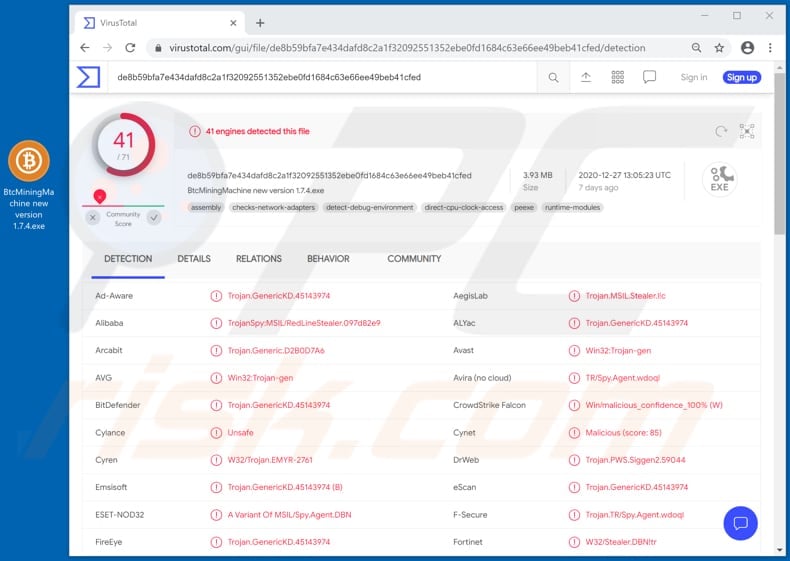This screenshot has width=790, height=561.
Task: Click the direct-cpu-clock-access tag
Action: (464, 207)
